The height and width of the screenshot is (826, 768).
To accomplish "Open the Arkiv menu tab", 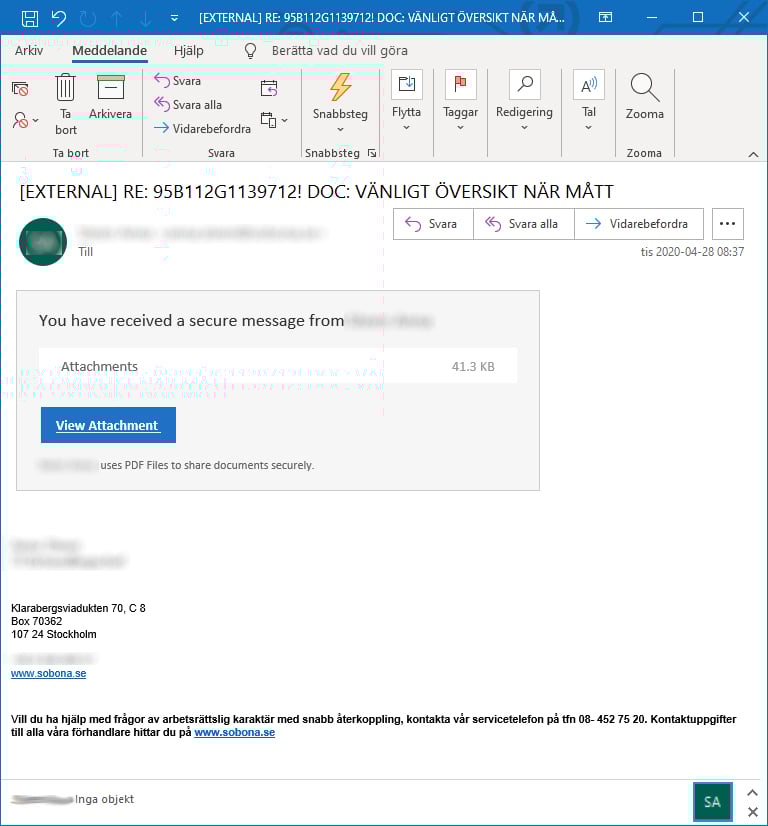I will coord(28,51).
